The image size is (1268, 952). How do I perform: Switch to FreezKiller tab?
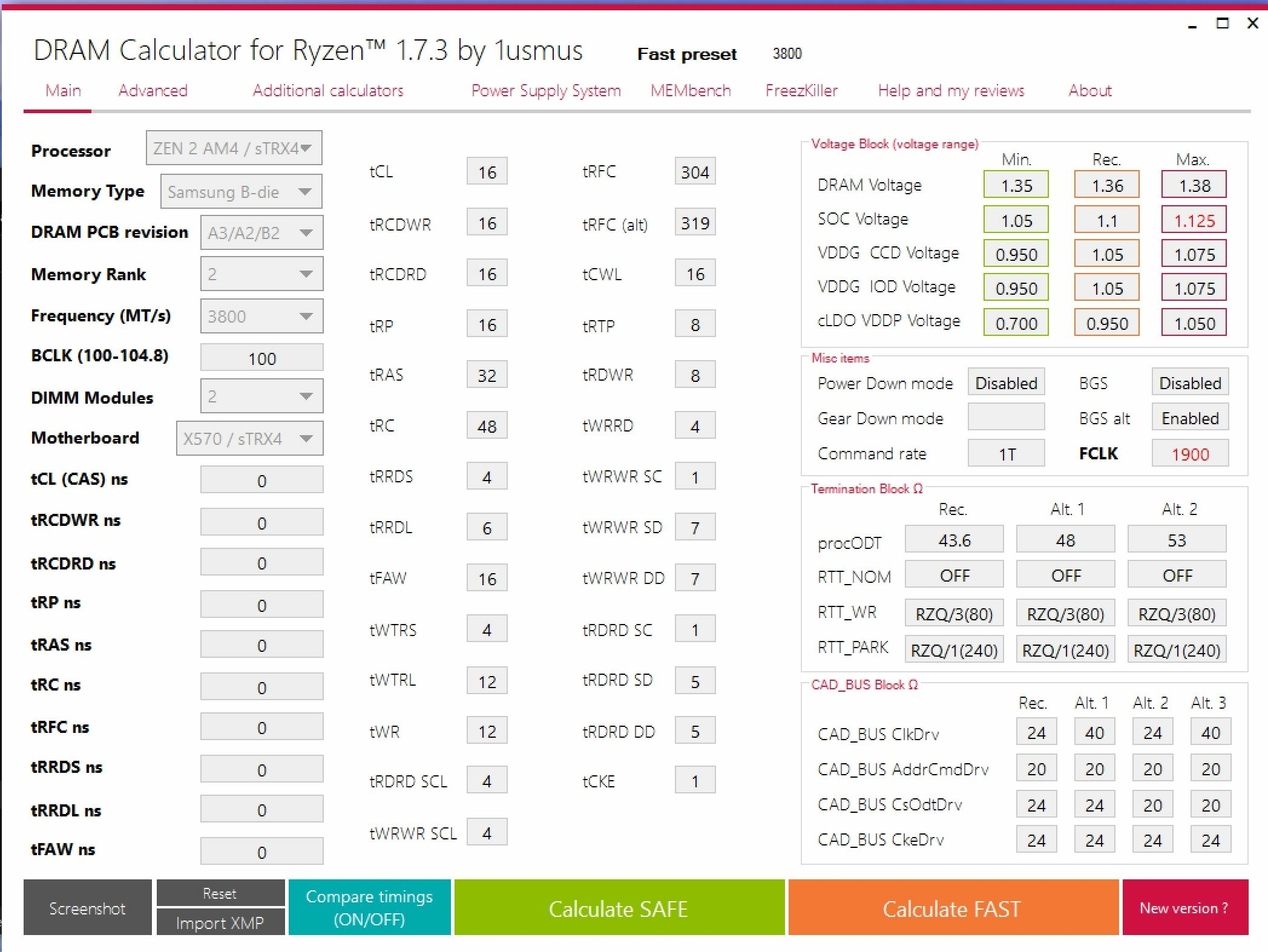point(801,91)
